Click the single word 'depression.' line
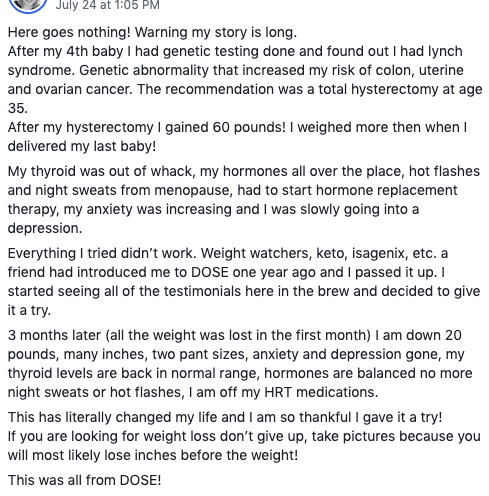This screenshot has width=489, height=496. (x=45, y=228)
